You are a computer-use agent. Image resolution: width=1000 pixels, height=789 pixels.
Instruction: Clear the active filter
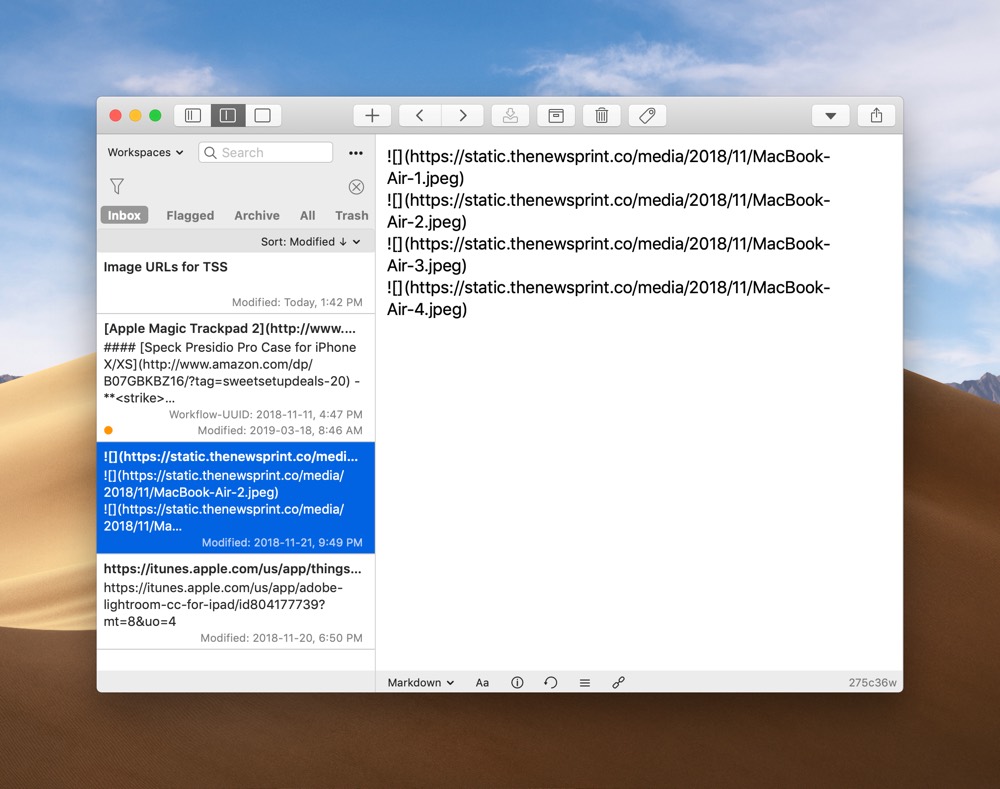(357, 186)
